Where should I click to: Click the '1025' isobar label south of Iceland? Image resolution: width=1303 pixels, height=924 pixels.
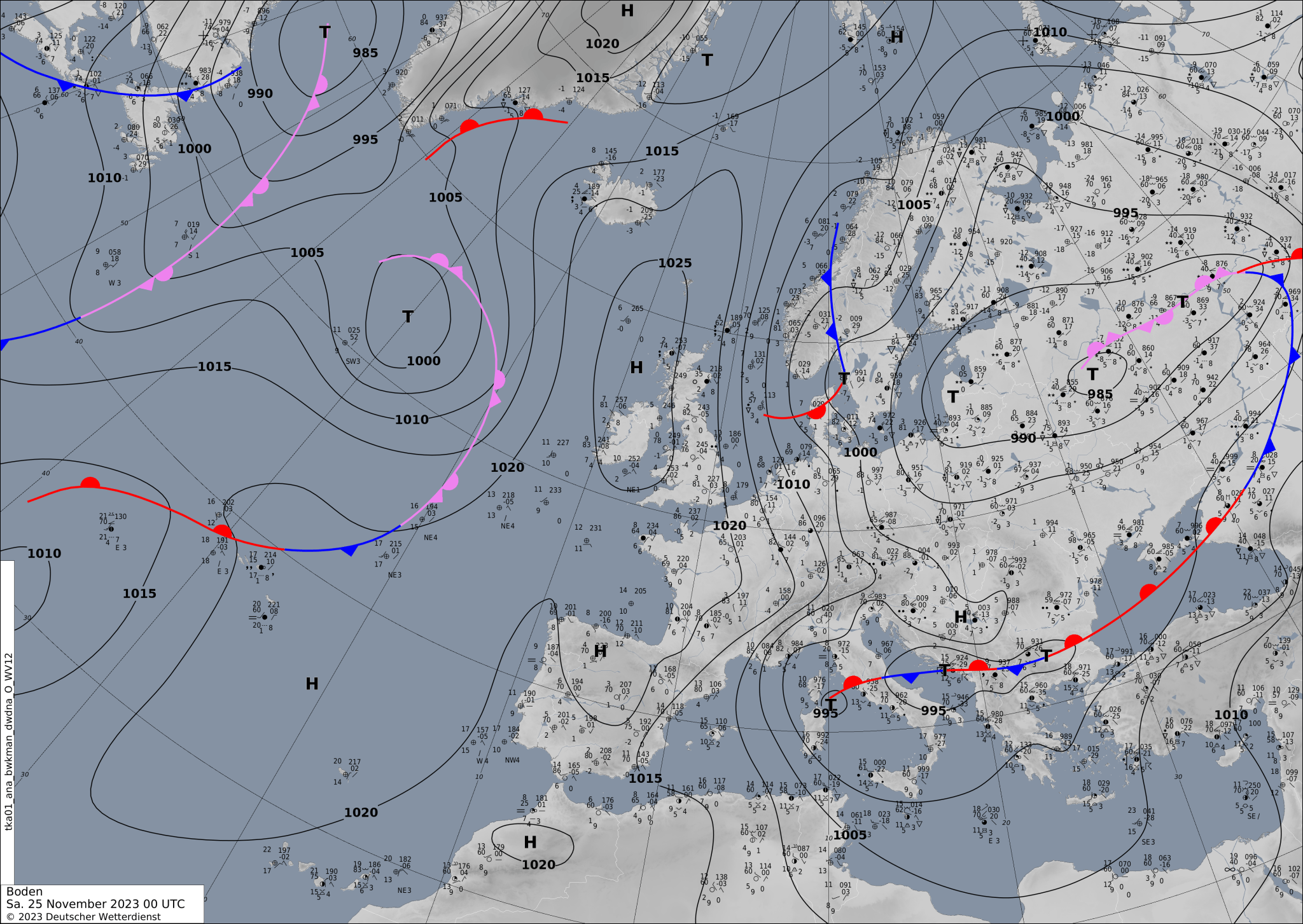pos(674,263)
